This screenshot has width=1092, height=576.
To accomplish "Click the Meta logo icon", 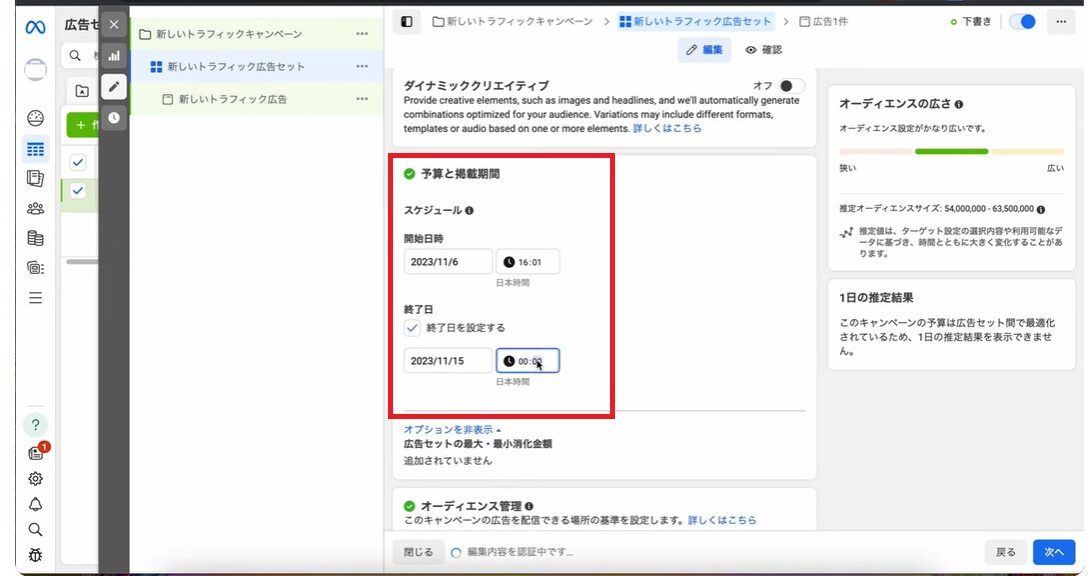I will [x=36, y=27].
